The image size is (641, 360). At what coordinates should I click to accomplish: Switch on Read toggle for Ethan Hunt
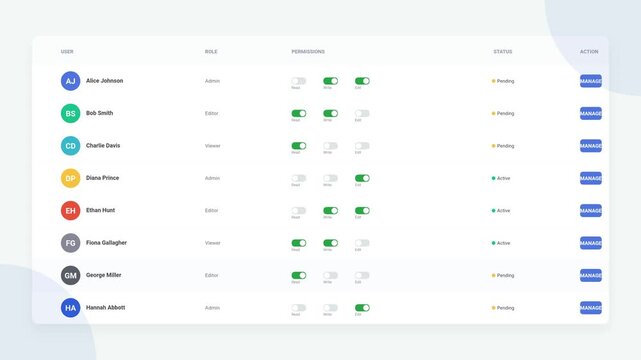pos(299,210)
